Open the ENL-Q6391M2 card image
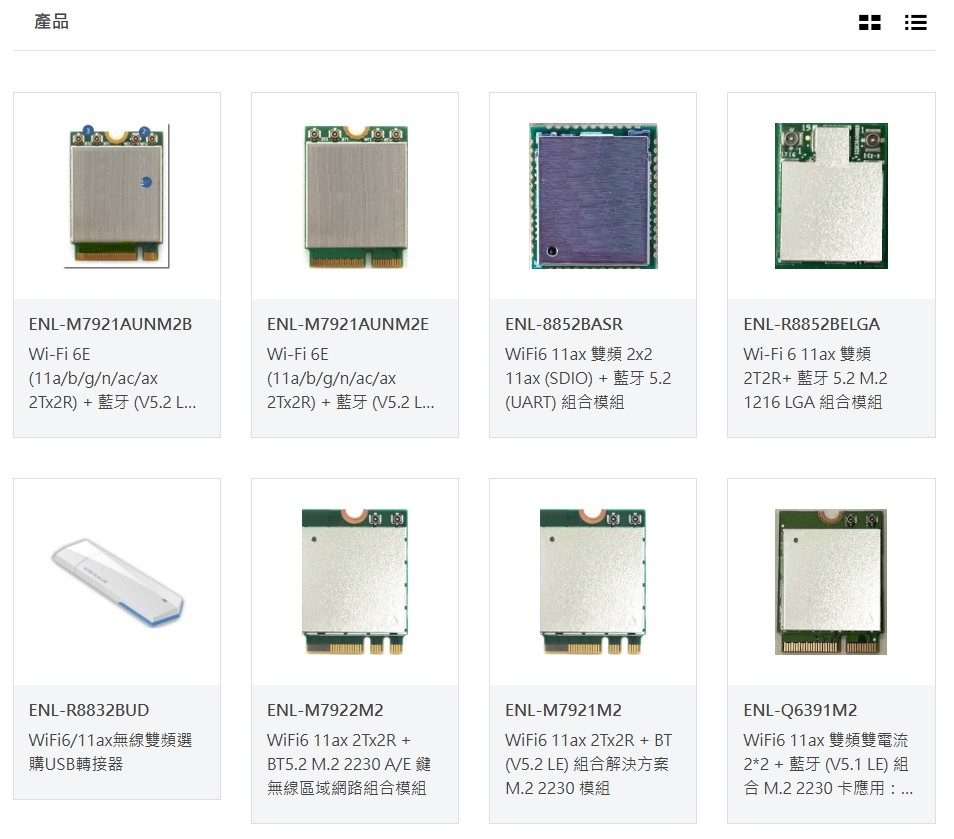Screen dimensions: 954x839 click(831, 582)
